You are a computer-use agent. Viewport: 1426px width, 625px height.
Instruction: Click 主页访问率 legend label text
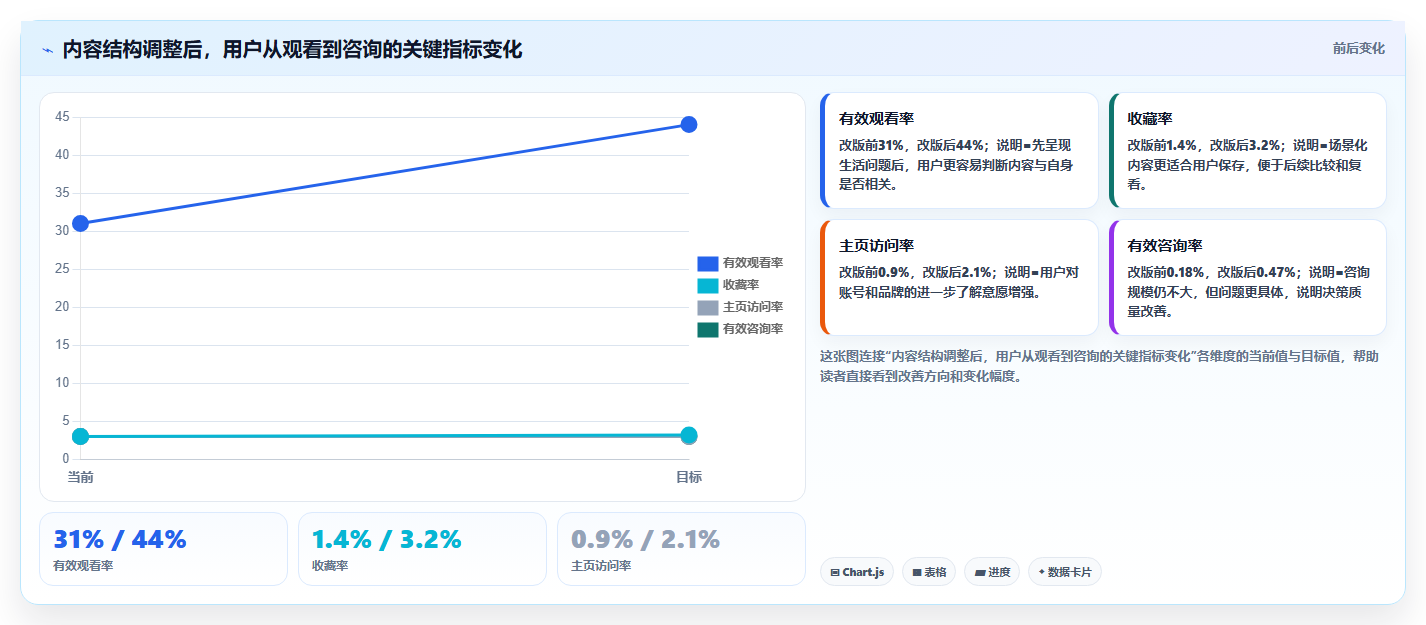pos(753,307)
